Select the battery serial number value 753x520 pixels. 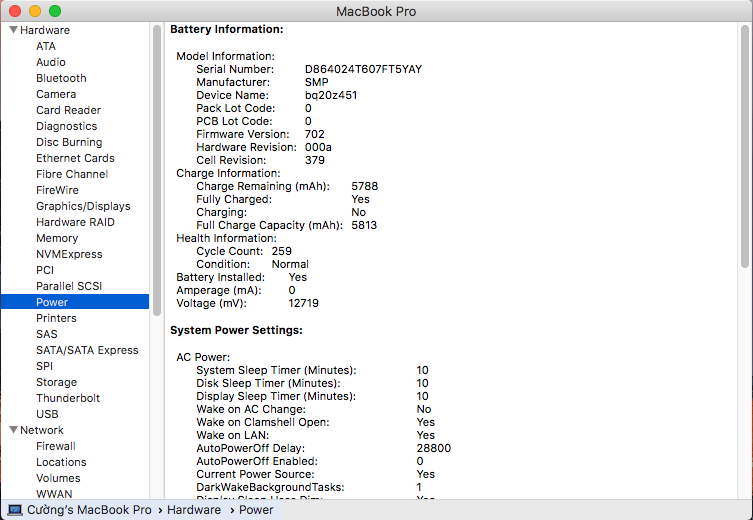[363, 69]
